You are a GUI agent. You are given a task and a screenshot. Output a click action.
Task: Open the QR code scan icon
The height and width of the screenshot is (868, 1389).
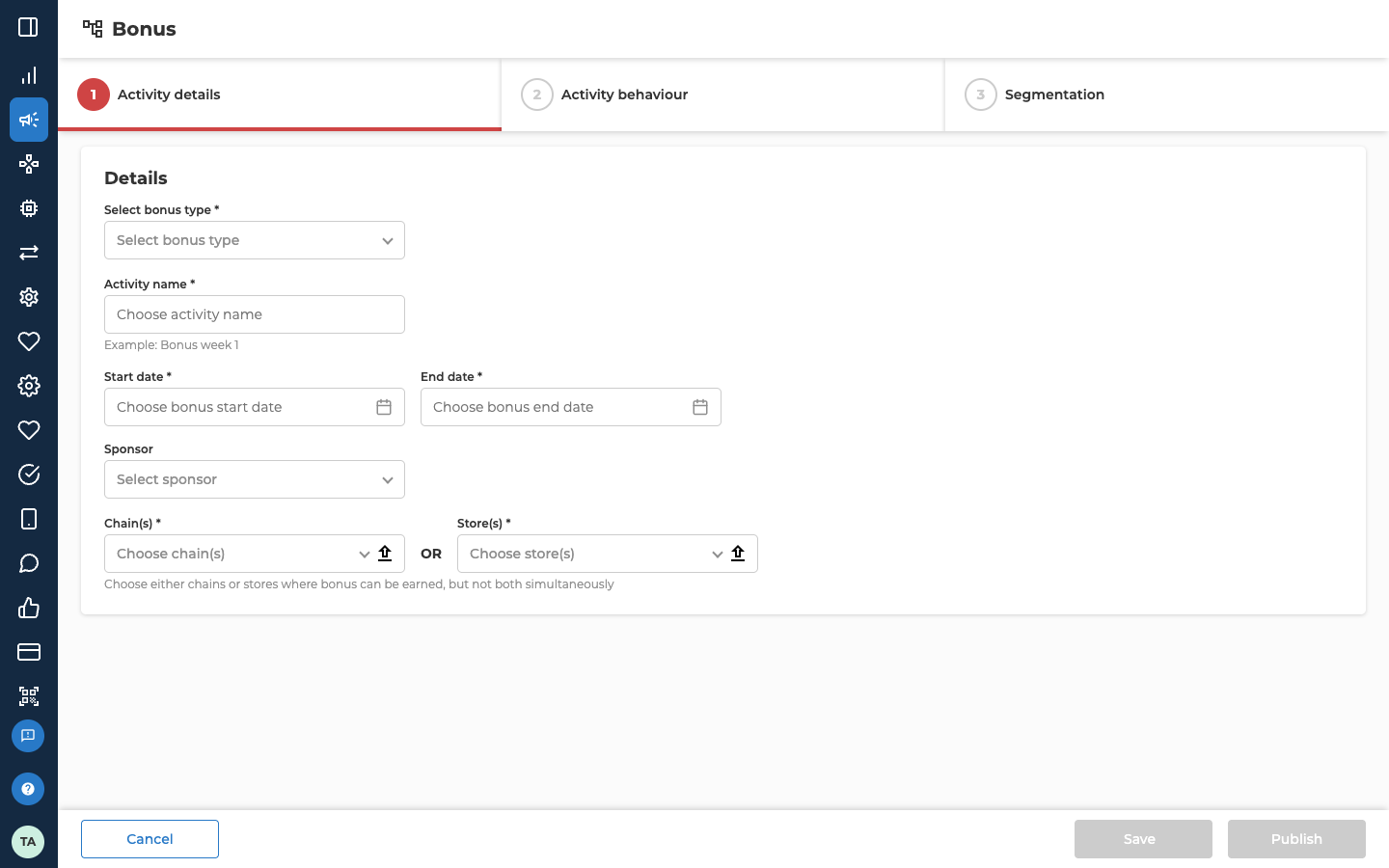coord(29,696)
